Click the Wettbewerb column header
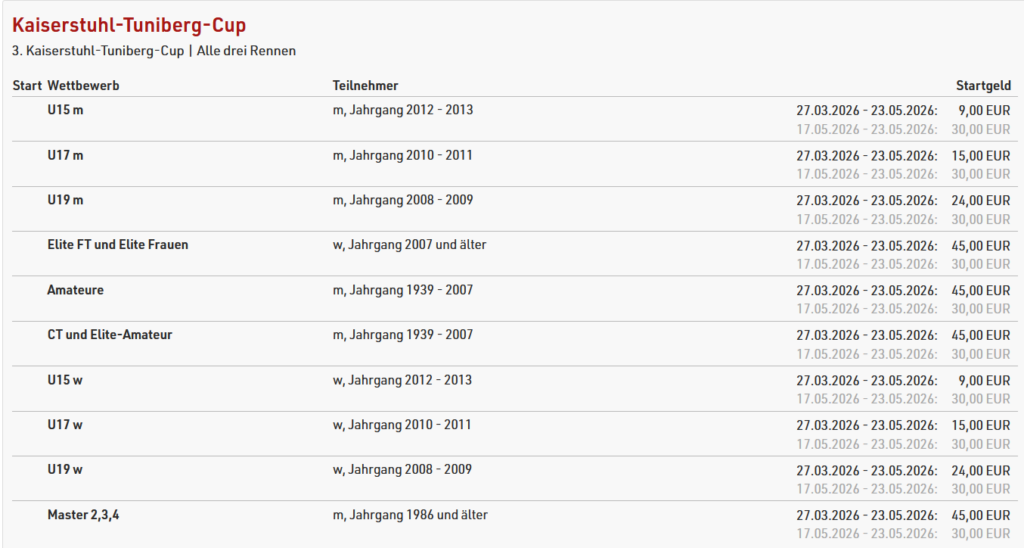 pyautogui.click(x=83, y=86)
